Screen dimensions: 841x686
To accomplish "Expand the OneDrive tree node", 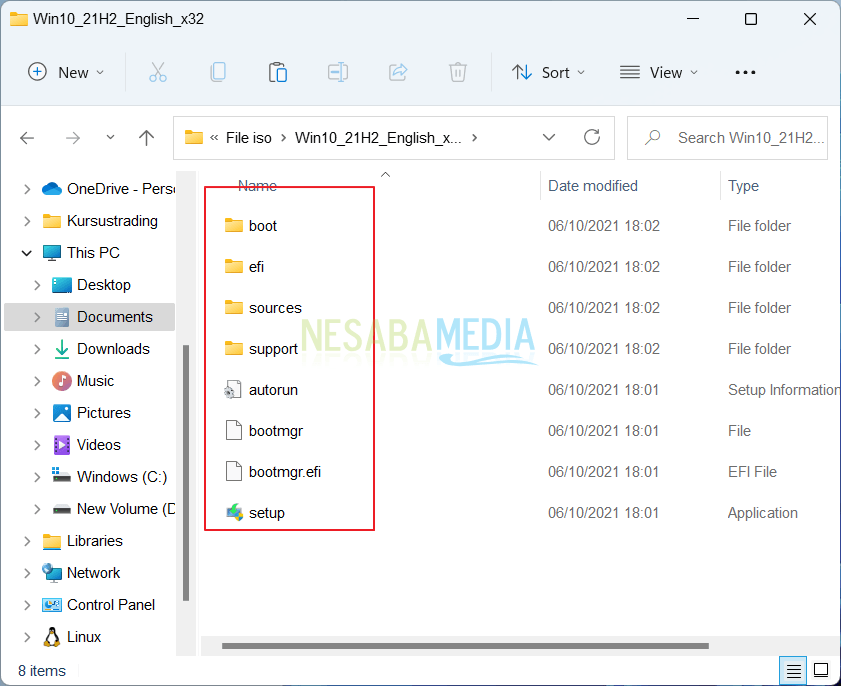I will pos(27,189).
